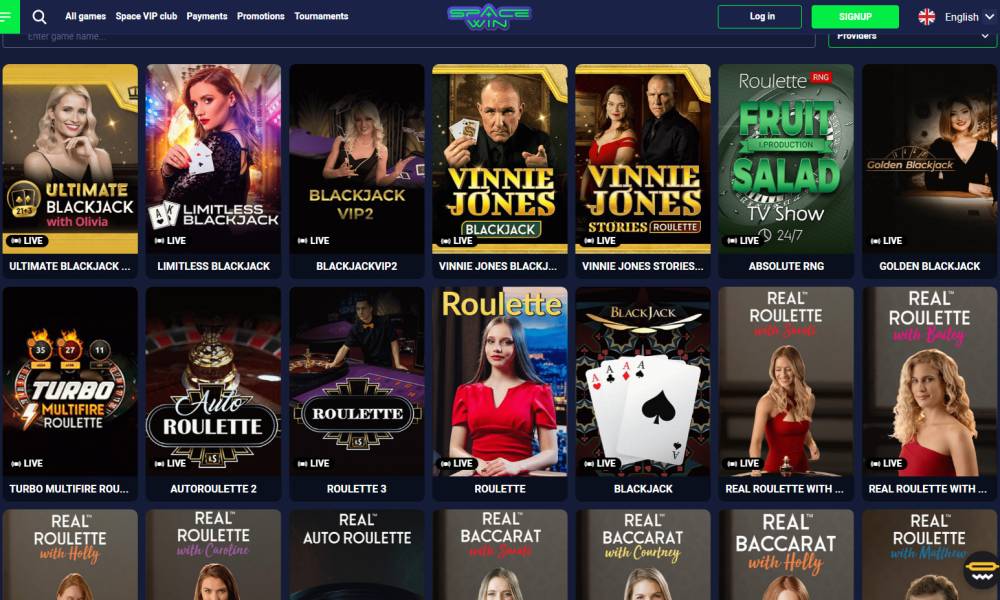The image size is (1000, 600).
Task: Open the English language dropdown
Action: pyautogui.click(x=956, y=17)
